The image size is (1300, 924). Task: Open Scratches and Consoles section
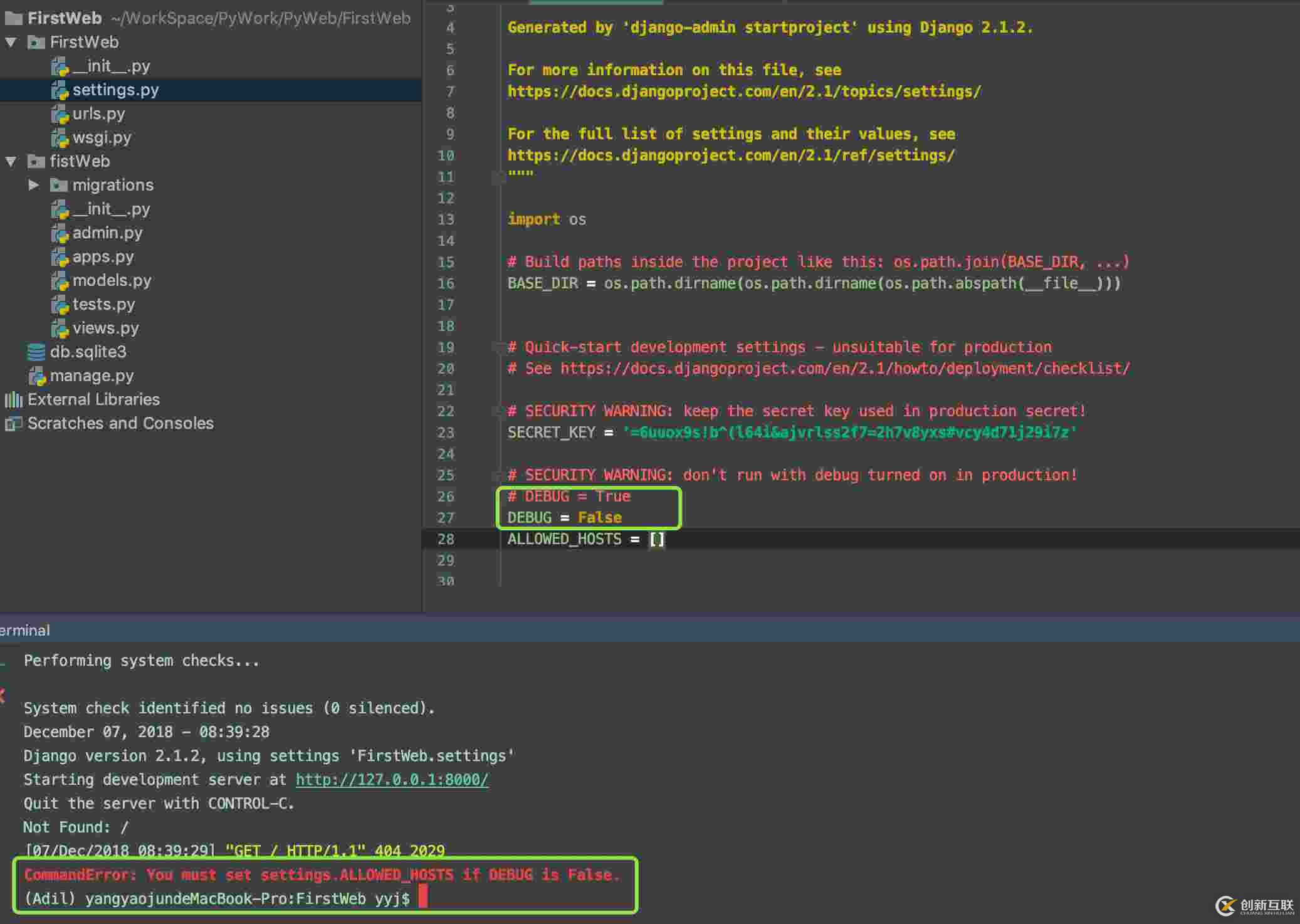point(120,423)
